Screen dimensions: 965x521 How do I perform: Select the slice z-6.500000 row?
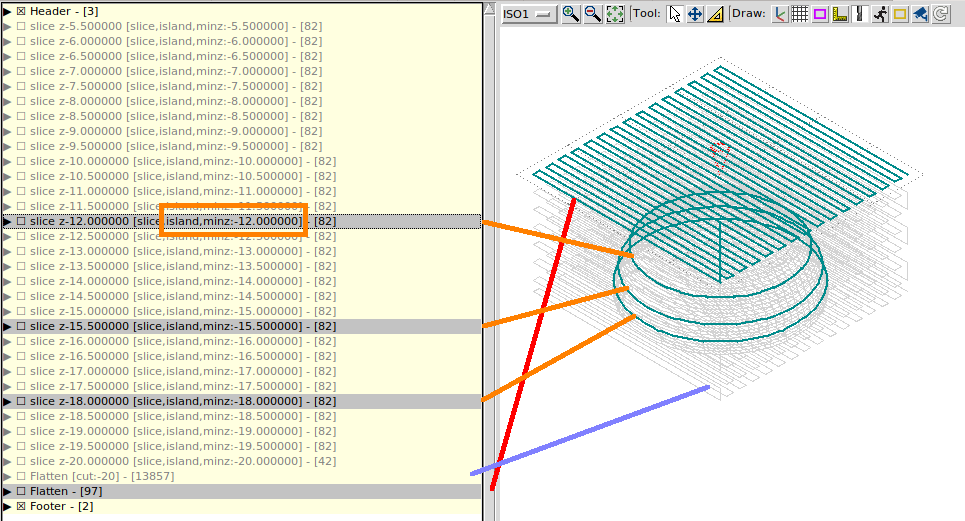click(241, 56)
